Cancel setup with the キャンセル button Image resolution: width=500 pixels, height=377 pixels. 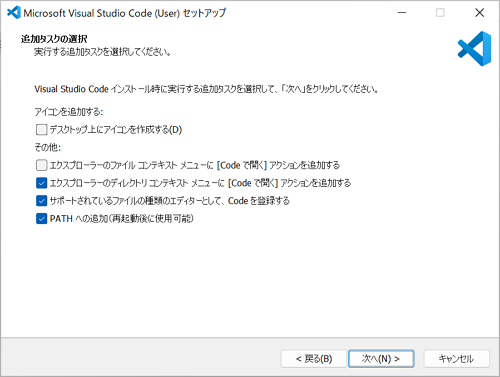pyautogui.click(x=456, y=359)
